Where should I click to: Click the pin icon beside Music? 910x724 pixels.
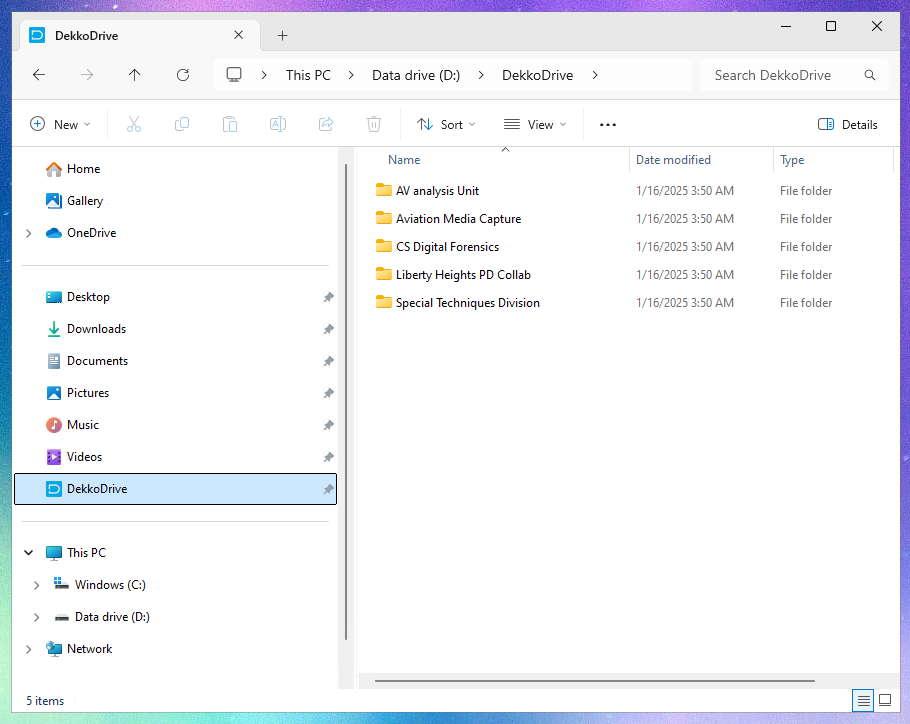click(328, 425)
